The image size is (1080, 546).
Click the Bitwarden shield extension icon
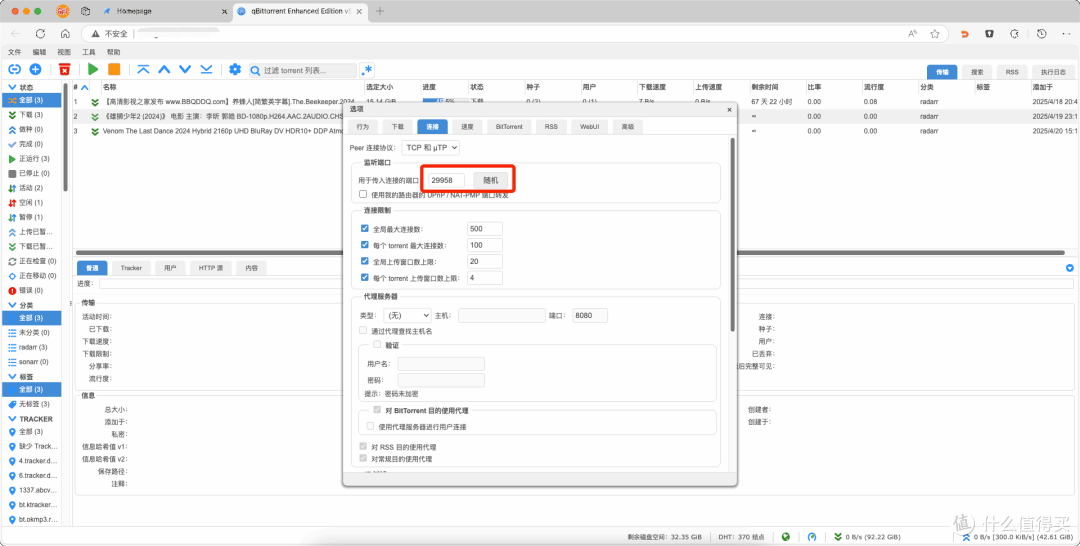click(x=989, y=34)
